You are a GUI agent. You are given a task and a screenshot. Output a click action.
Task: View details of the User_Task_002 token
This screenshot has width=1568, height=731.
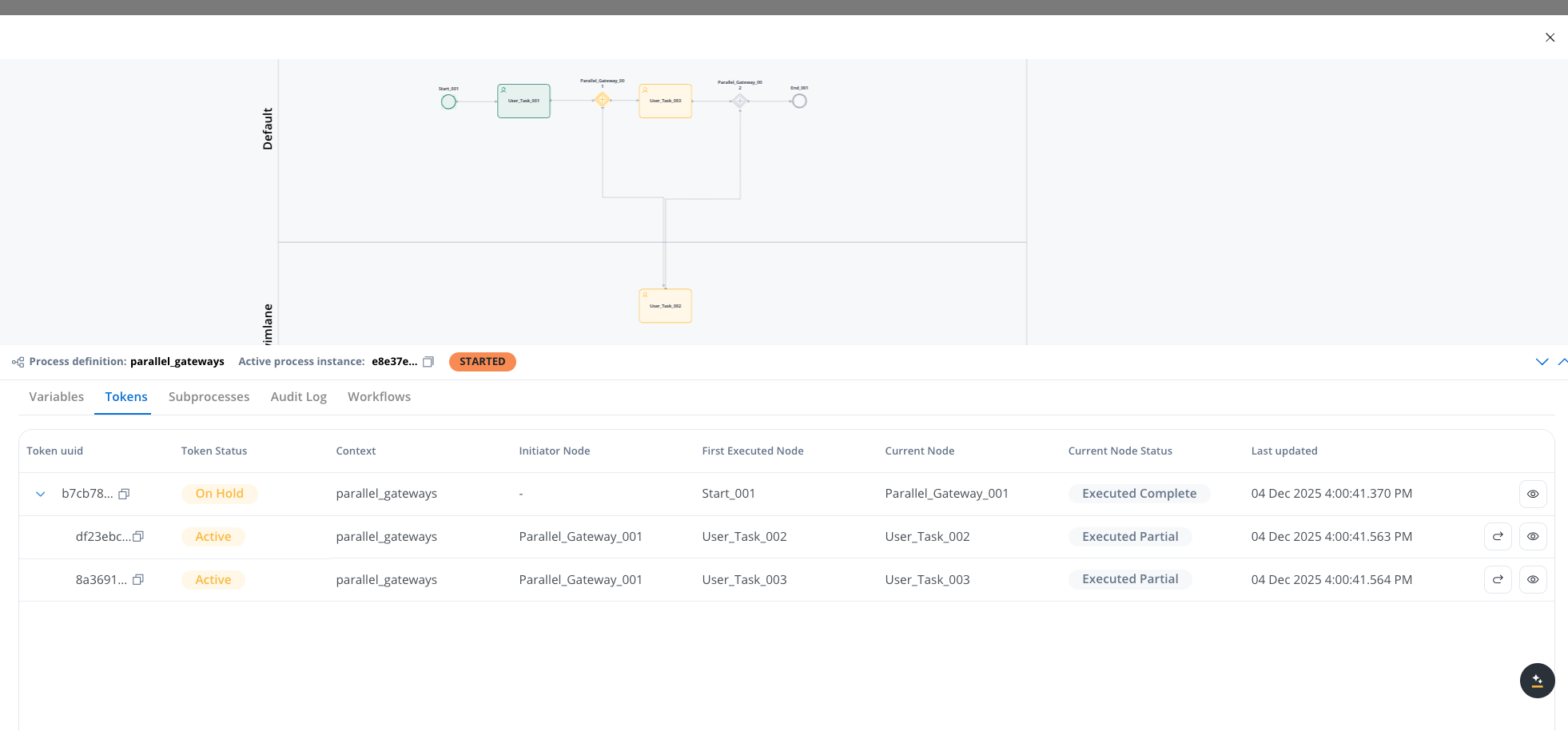click(x=1532, y=537)
